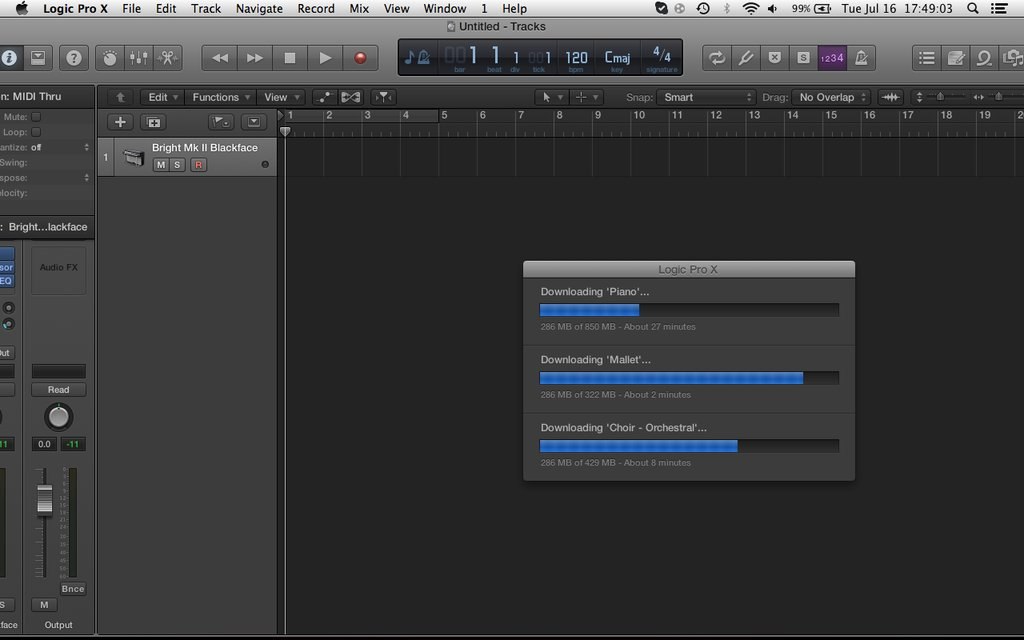Adjust the horizontal zoom slider
The image size is (1024, 640).
(x=999, y=97)
